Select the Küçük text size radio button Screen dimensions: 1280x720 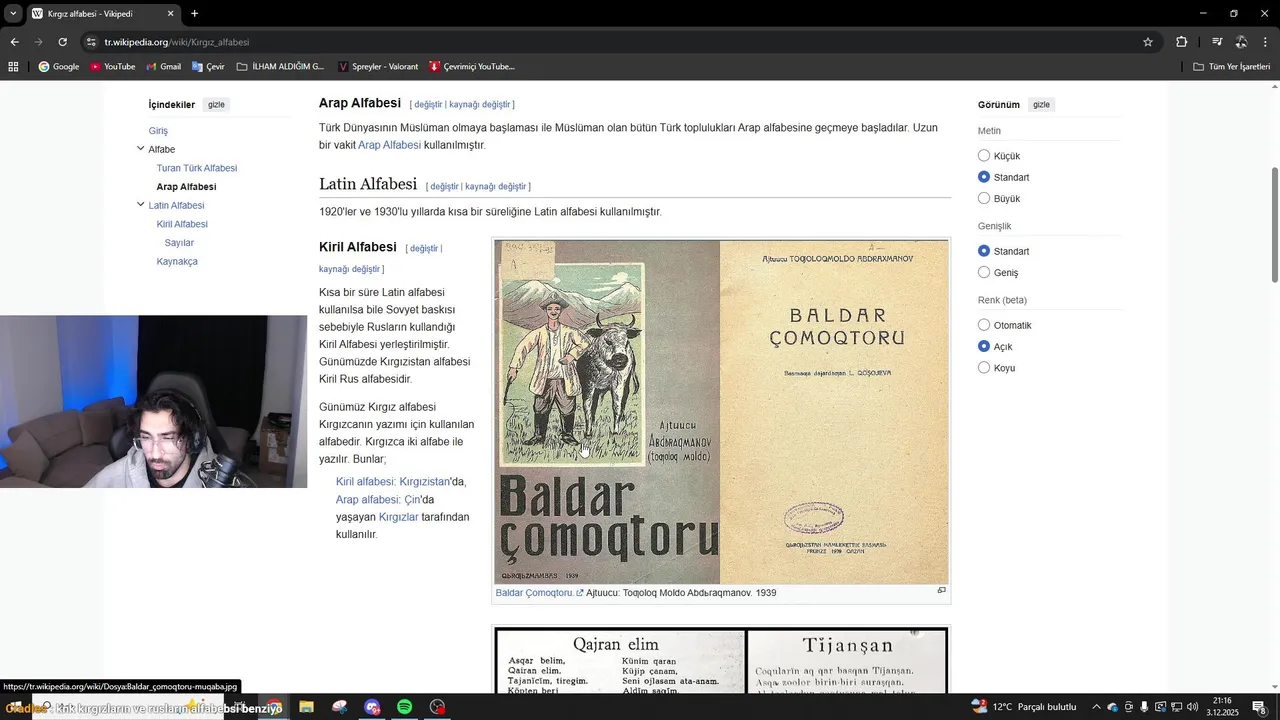click(x=984, y=156)
